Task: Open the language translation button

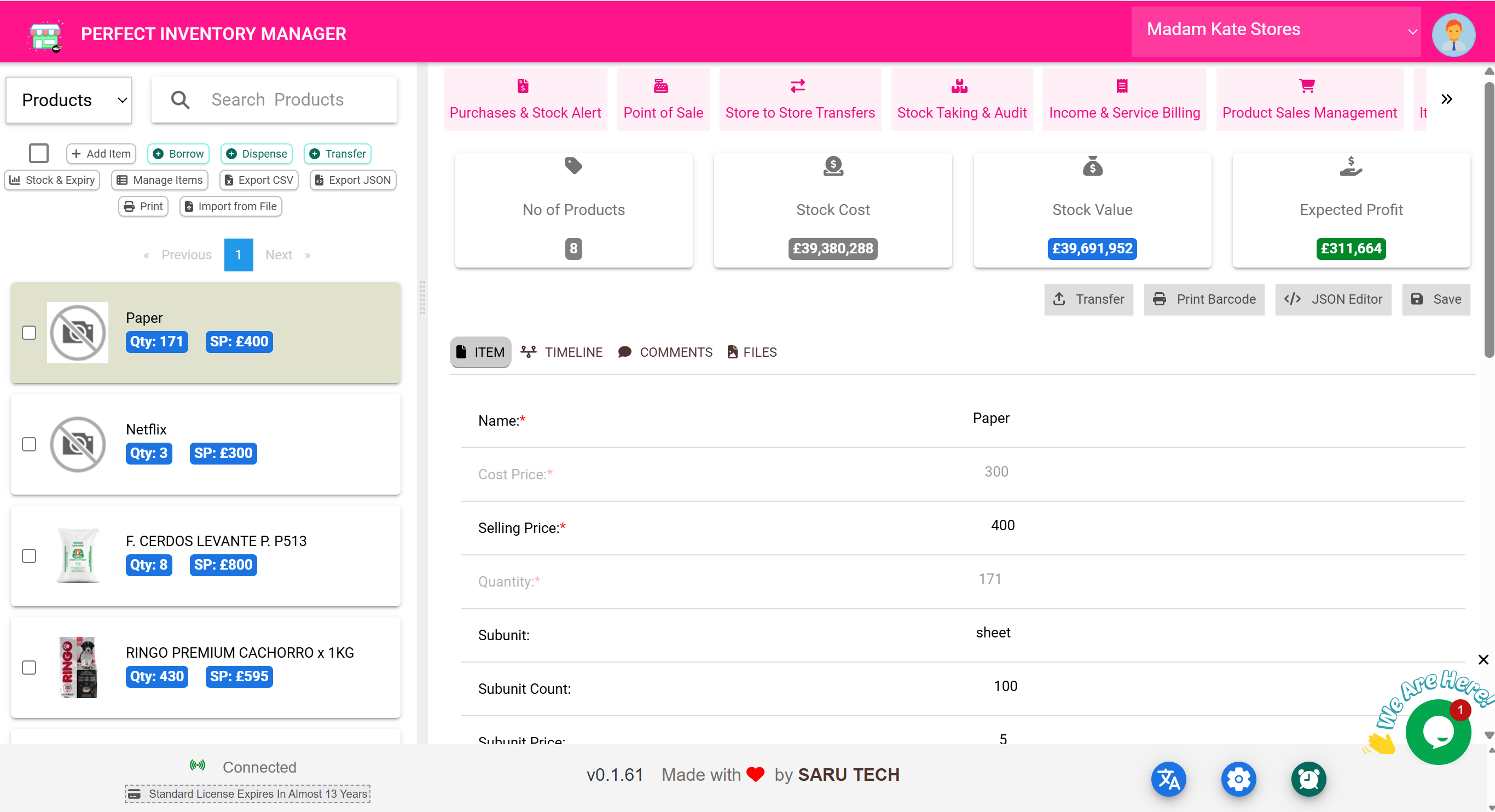Action: pos(1169,779)
